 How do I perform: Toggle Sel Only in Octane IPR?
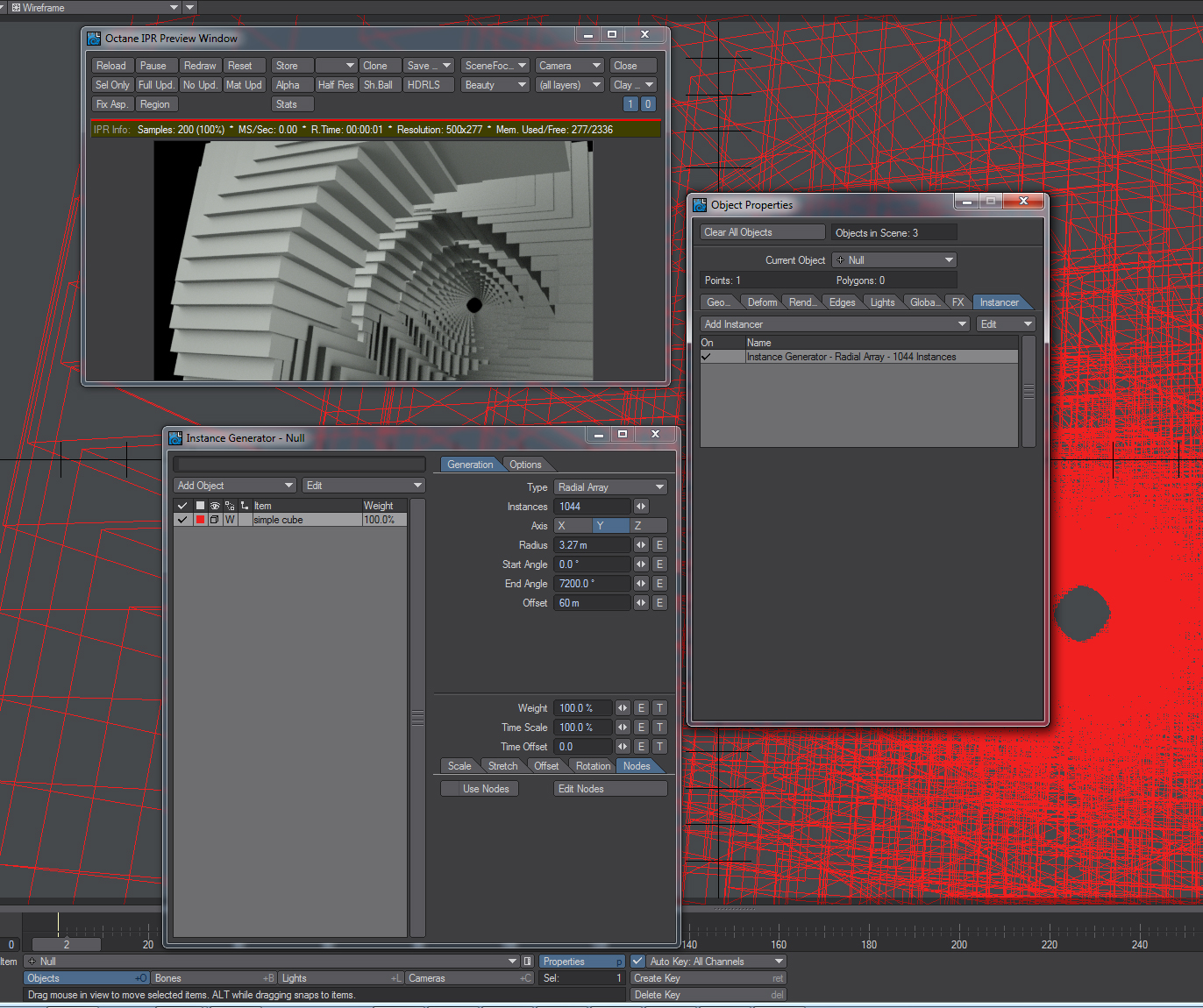(112, 85)
